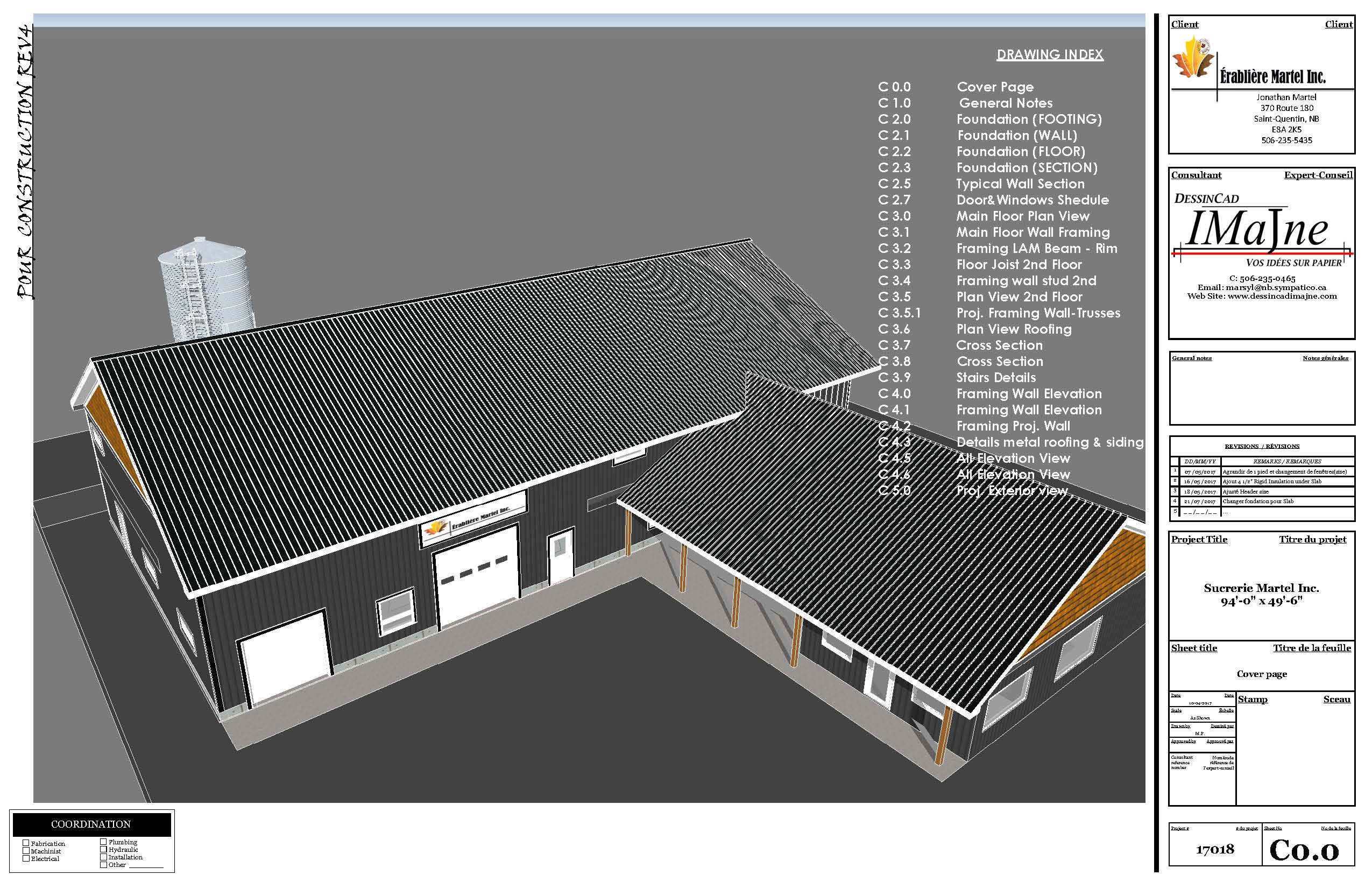This screenshot has width=1372, height=882.
Task: Check the Fabrication coordination box
Action: click(x=26, y=843)
